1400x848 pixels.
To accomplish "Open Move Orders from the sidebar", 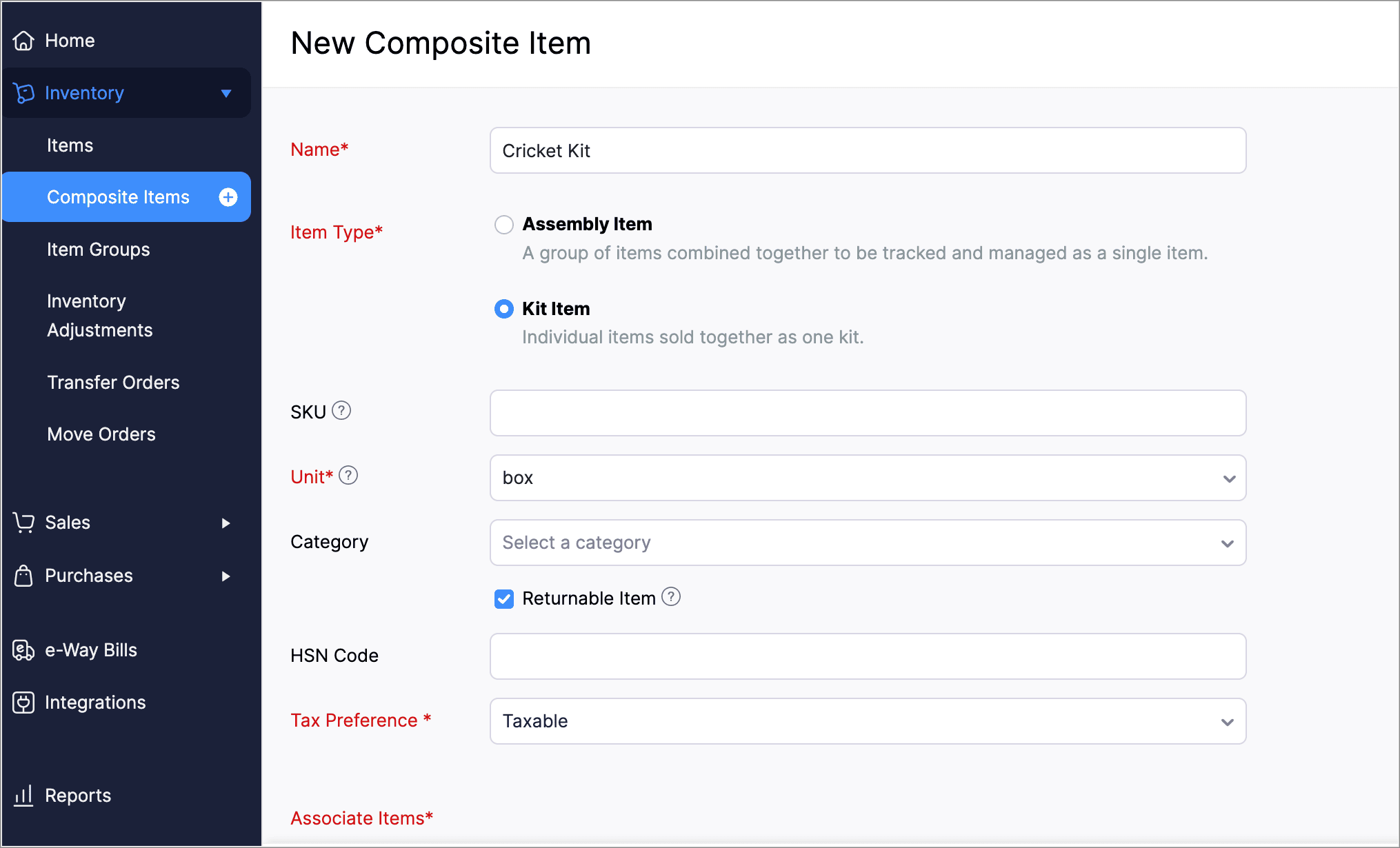I will [101, 434].
